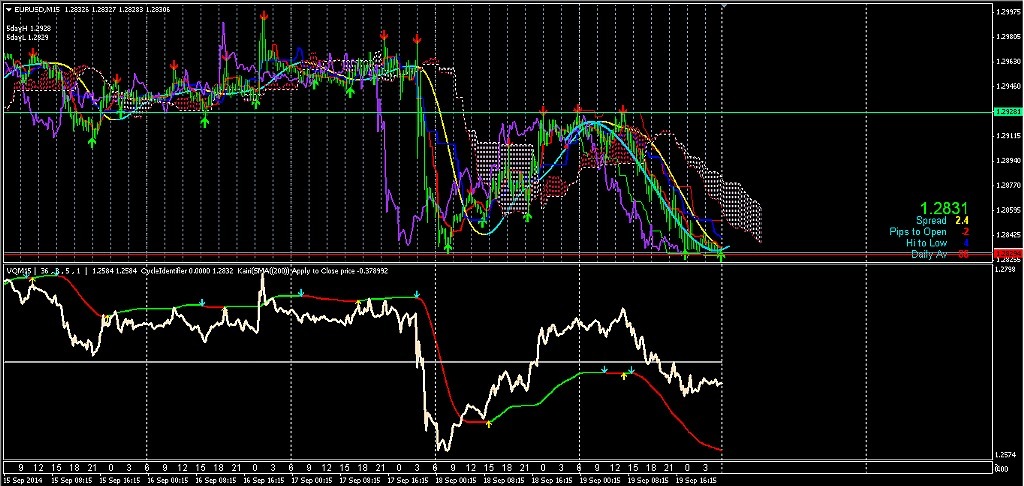Screen dimensions: 1024x486
Task: Click the Pips to Open label
Action: click(917, 232)
